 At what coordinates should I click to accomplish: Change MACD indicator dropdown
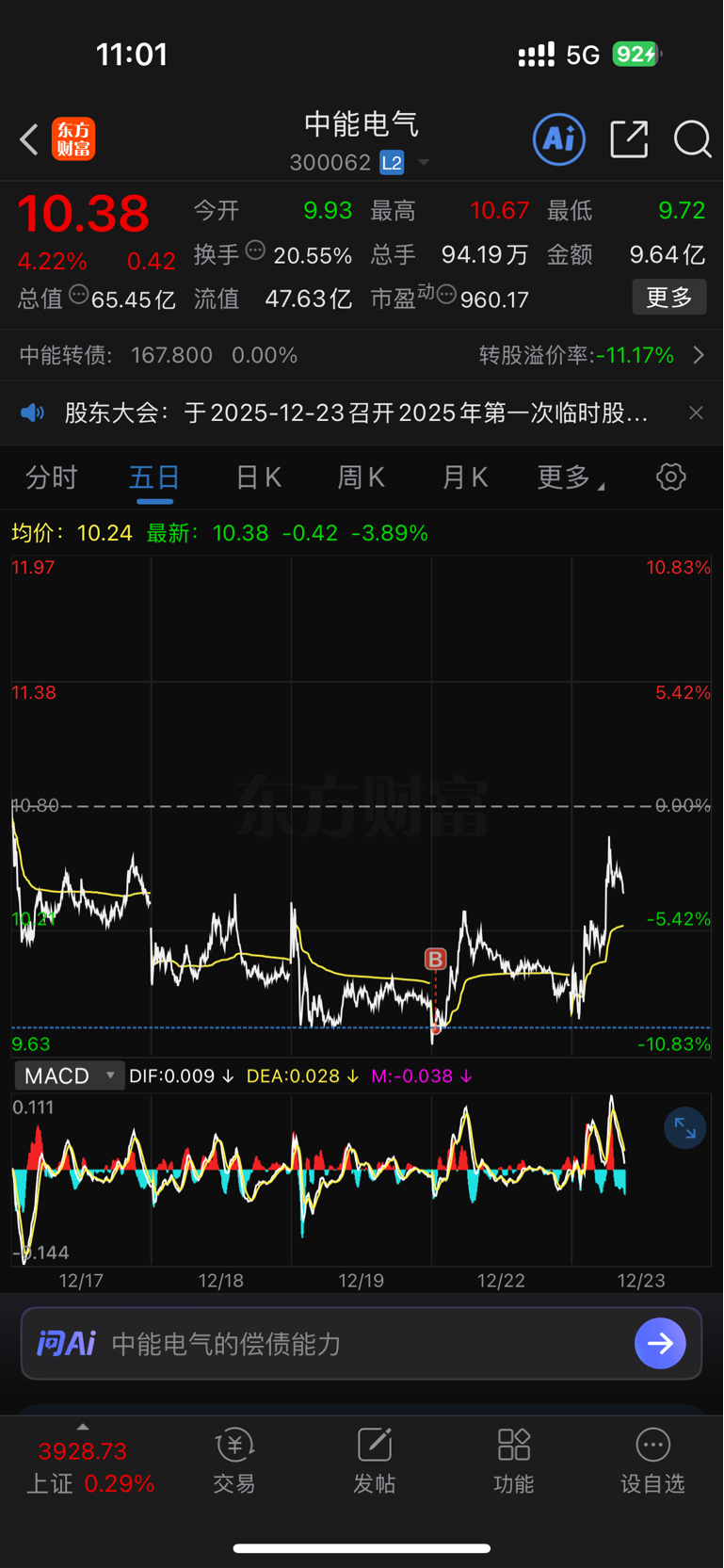tap(69, 1075)
